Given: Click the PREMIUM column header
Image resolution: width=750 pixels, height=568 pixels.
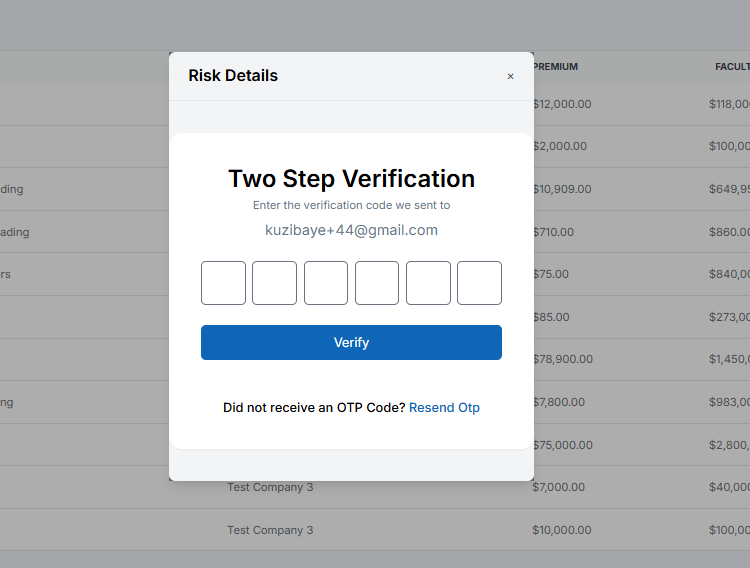Looking at the screenshot, I should coord(556,67).
